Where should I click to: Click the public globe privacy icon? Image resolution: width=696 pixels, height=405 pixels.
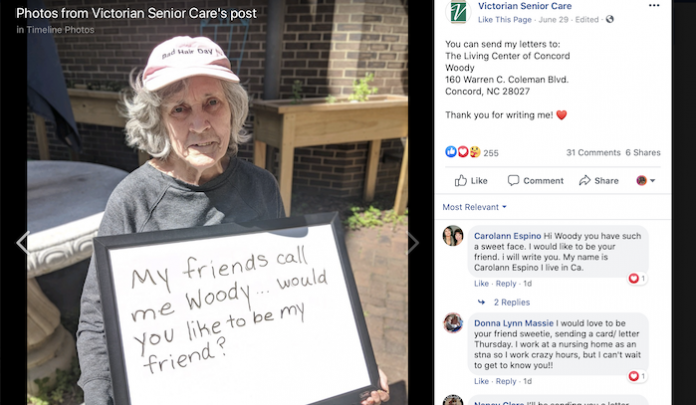tap(610, 19)
